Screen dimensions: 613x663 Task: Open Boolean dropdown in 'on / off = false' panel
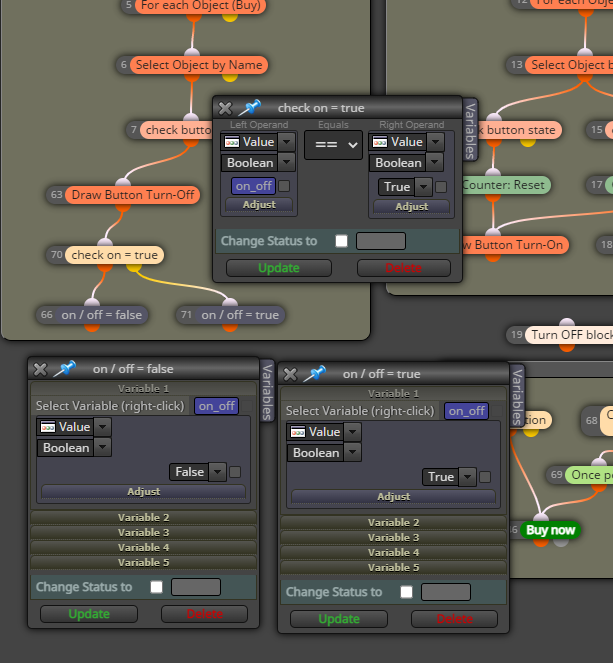pyautogui.click(x=103, y=447)
